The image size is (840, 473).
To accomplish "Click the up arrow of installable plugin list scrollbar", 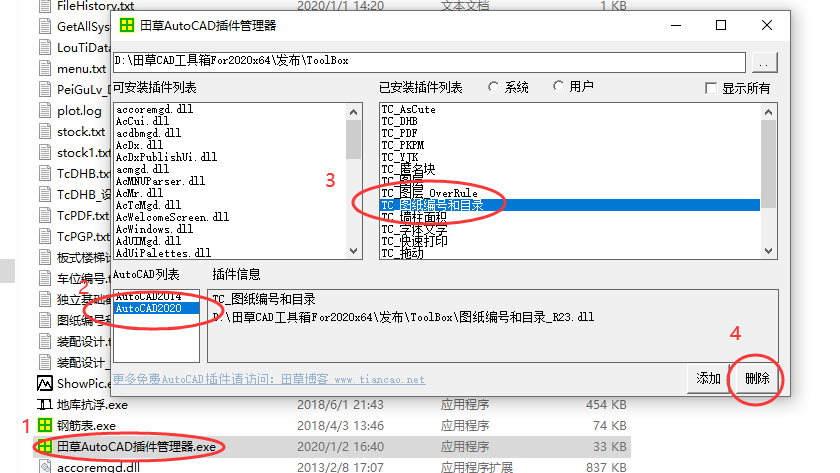I will click(353, 112).
